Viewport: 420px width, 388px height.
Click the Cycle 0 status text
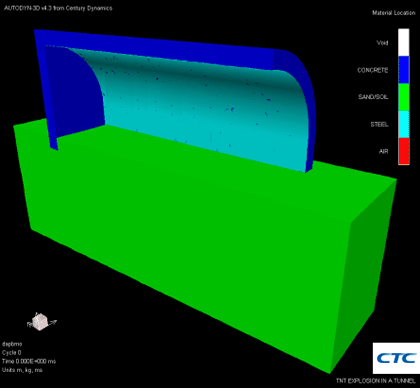(12, 353)
